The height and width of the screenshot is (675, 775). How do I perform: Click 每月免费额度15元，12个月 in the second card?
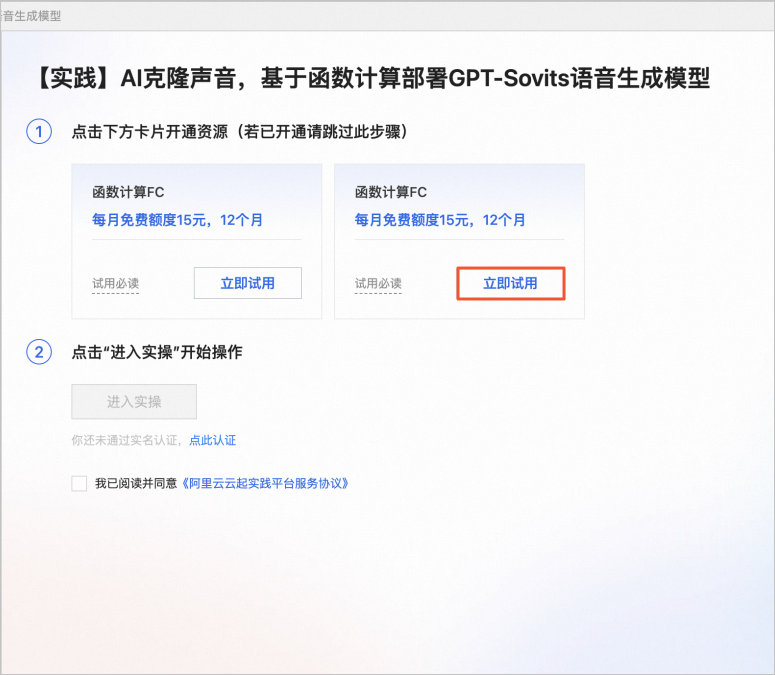tap(440, 220)
